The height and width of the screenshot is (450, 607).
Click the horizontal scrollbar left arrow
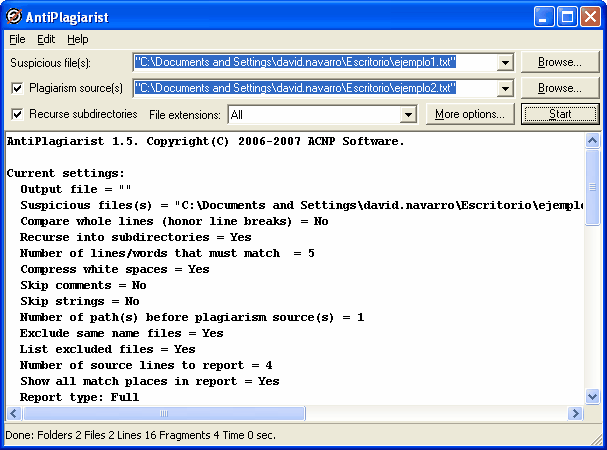(14, 413)
